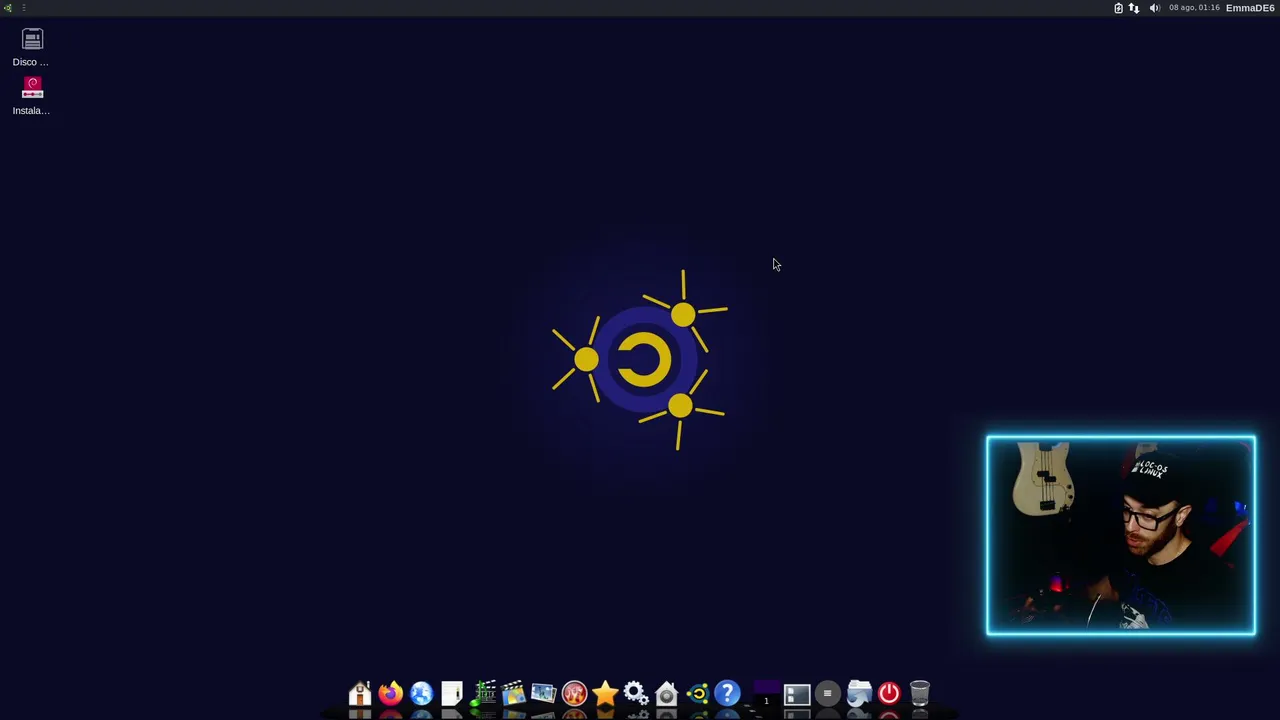Open the gray round menu button in dock
This screenshot has width=1280, height=720.
(827, 693)
